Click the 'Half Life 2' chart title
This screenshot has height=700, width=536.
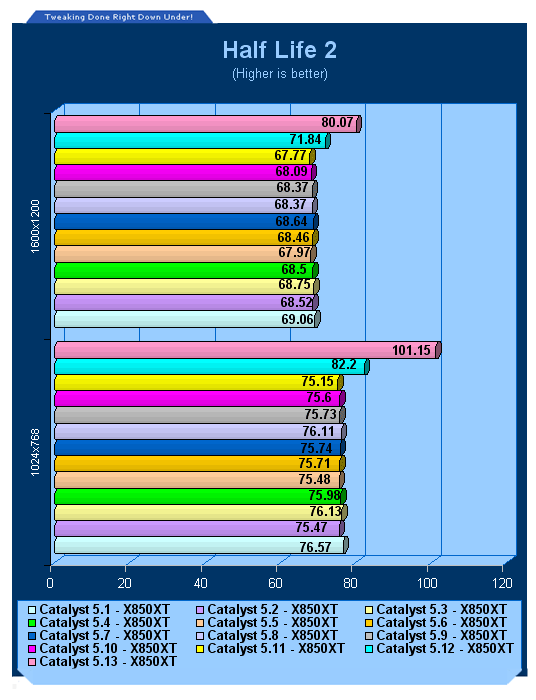point(280,50)
